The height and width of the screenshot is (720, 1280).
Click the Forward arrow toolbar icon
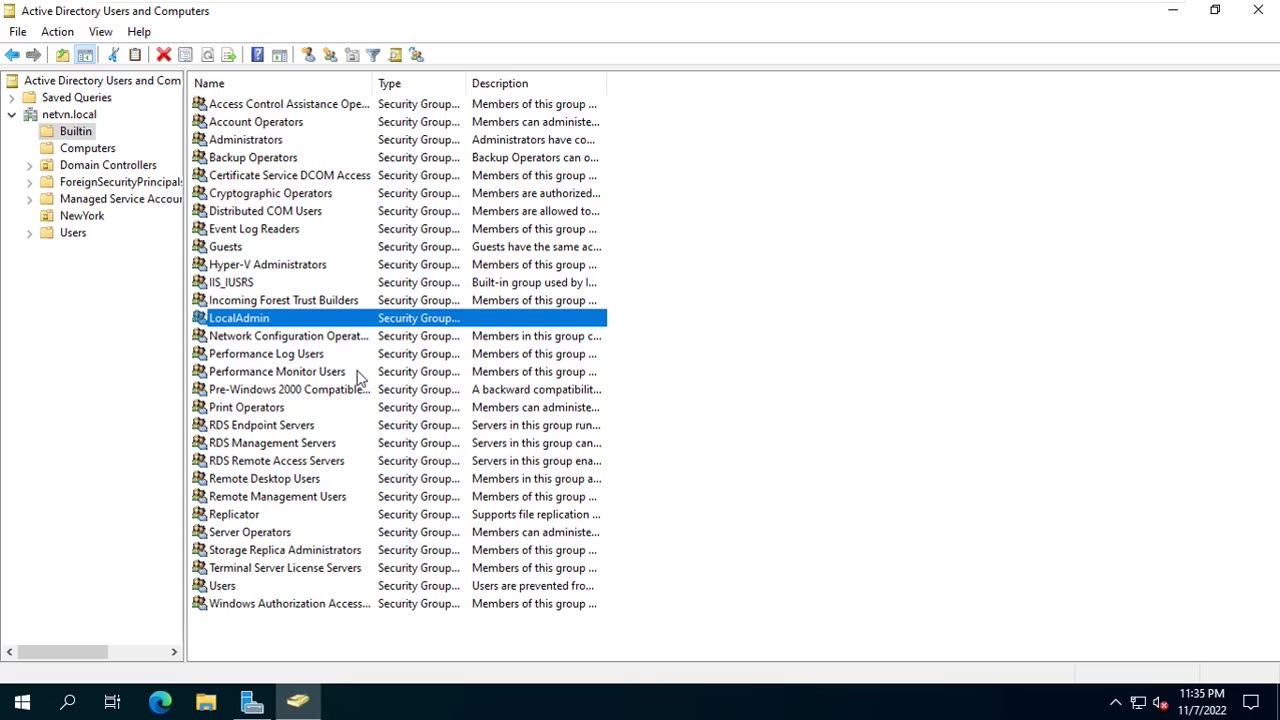pyautogui.click(x=33, y=55)
